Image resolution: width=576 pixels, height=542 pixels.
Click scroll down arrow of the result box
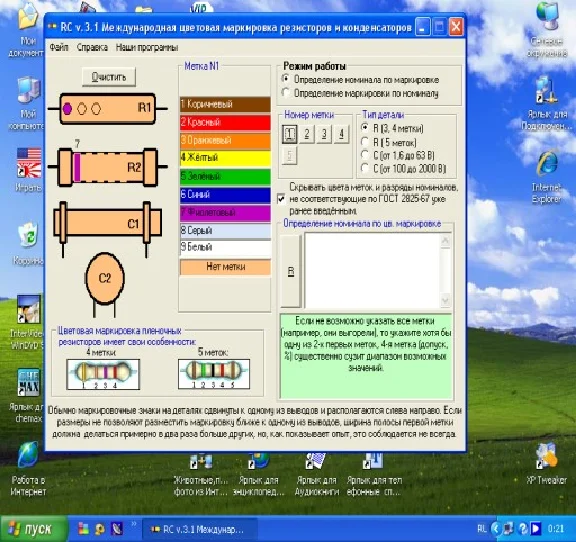click(x=445, y=301)
